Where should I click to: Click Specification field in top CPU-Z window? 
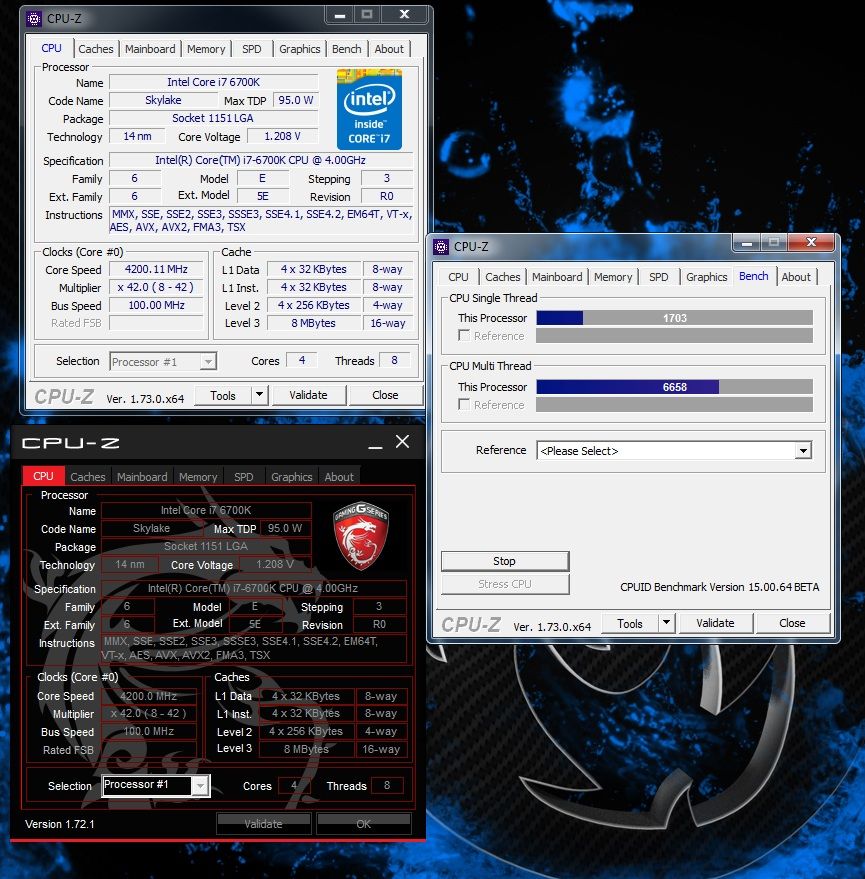(x=261, y=160)
